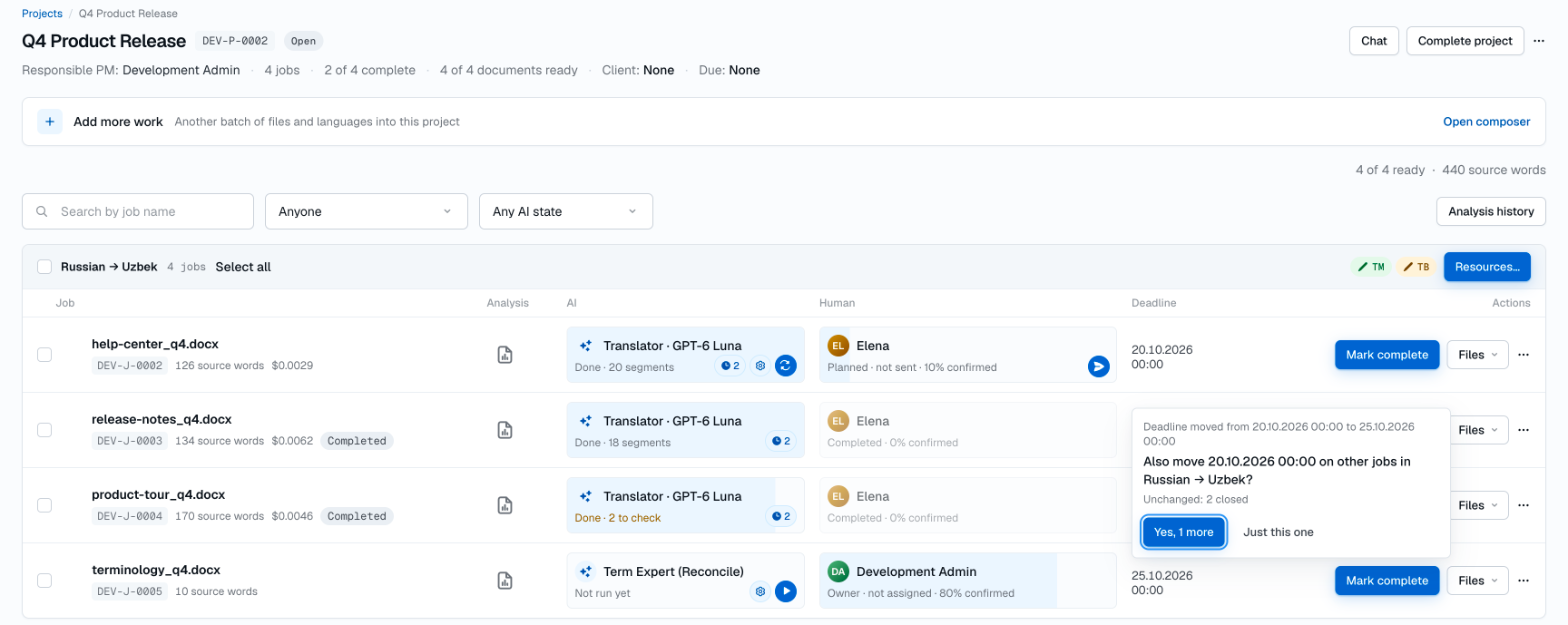Click the history badge 2 on product-tour_q4.docx
Viewport: 1568px width, 625px height.
(780, 516)
